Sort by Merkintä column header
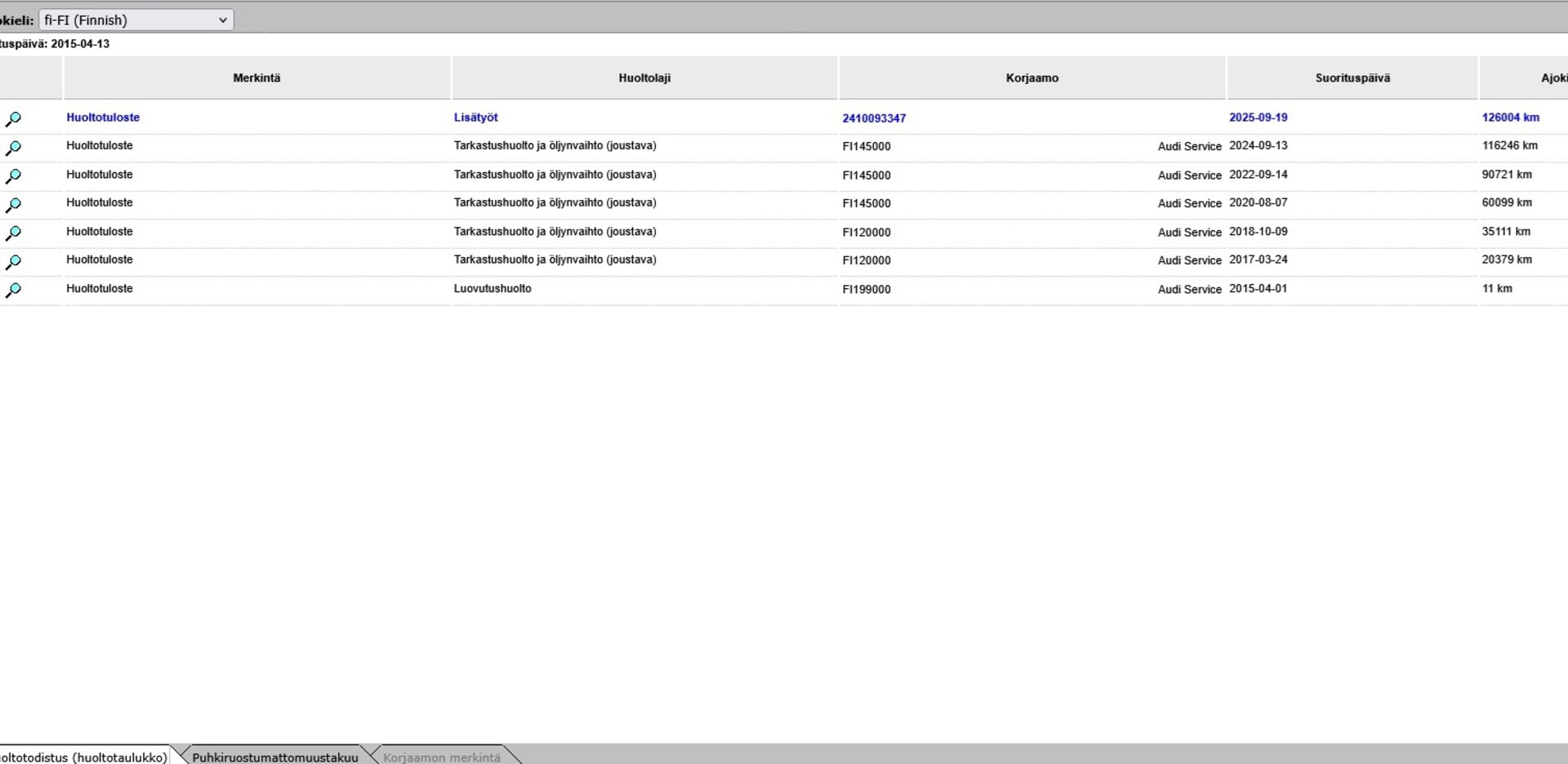Image resolution: width=1568 pixels, height=764 pixels. point(256,78)
